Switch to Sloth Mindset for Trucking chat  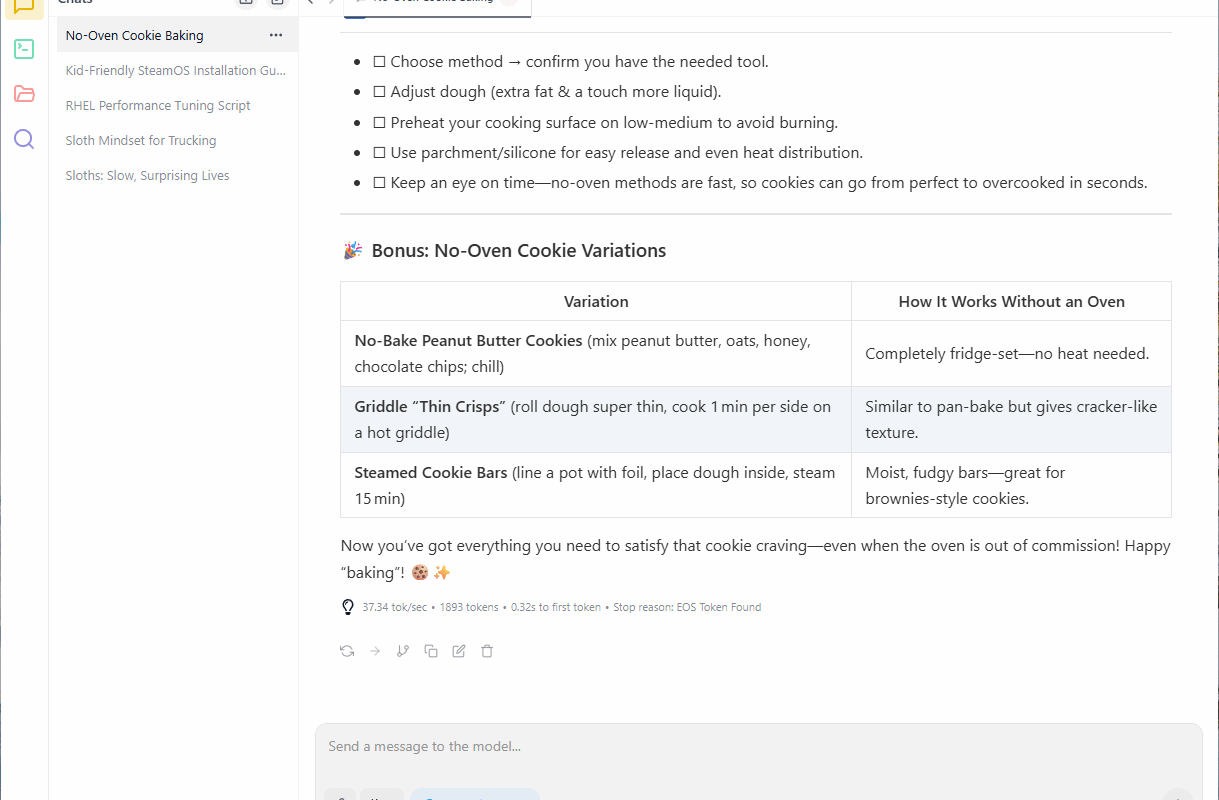[141, 140]
